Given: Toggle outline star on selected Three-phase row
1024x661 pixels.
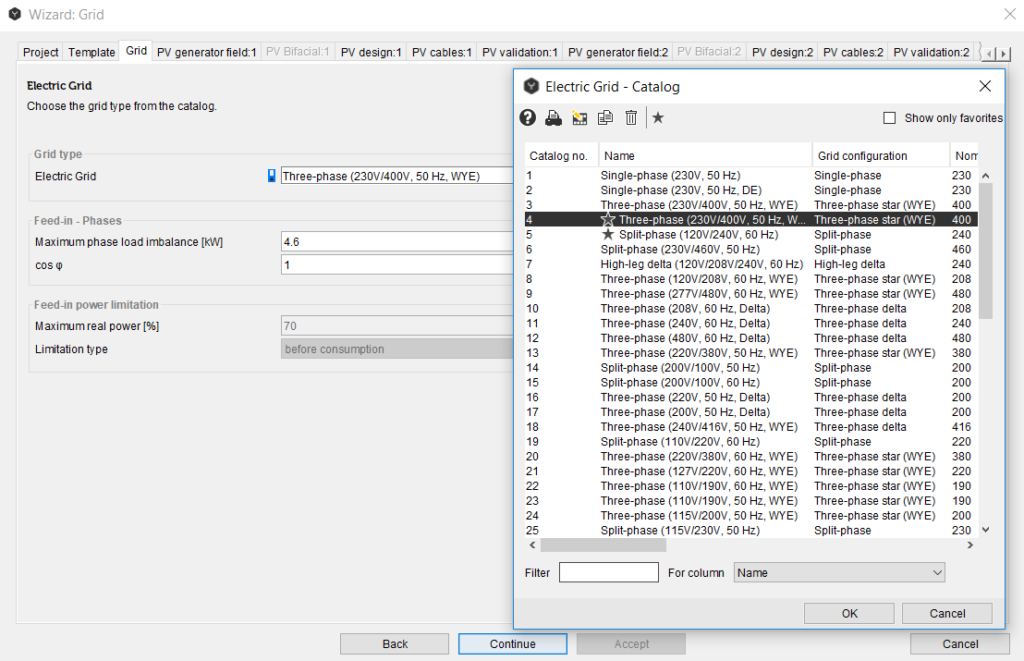Looking at the screenshot, I should pyautogui.click(x=608, y=219).
